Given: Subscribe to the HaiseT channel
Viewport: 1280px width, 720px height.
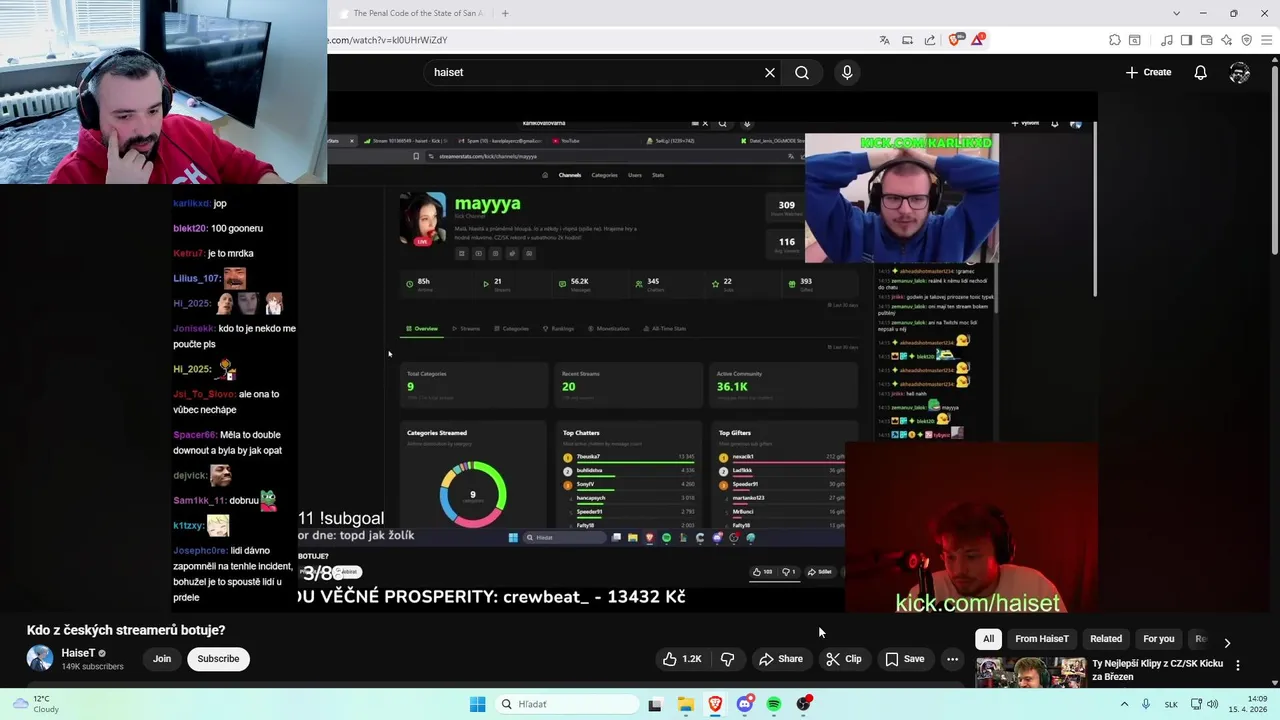Looking at the screenshot, I should point(218,659).
